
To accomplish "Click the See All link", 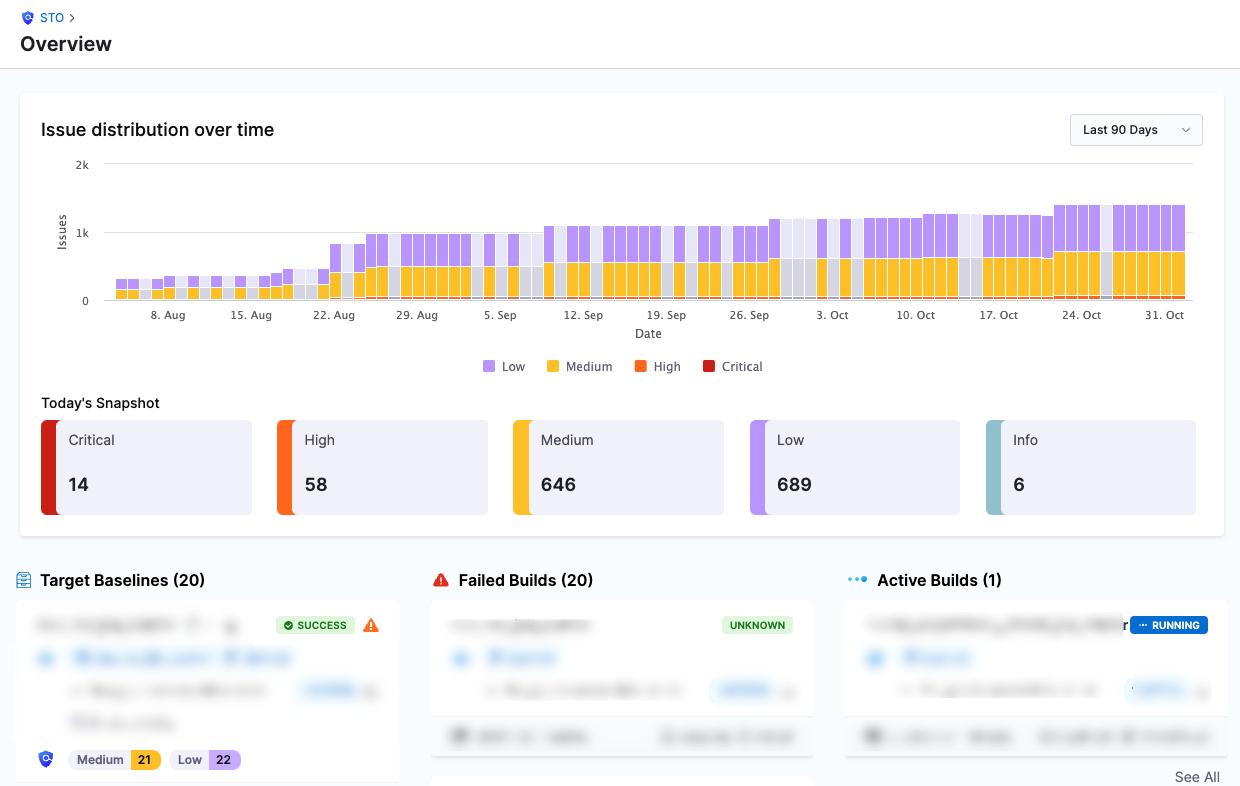I will (1197, 777).
